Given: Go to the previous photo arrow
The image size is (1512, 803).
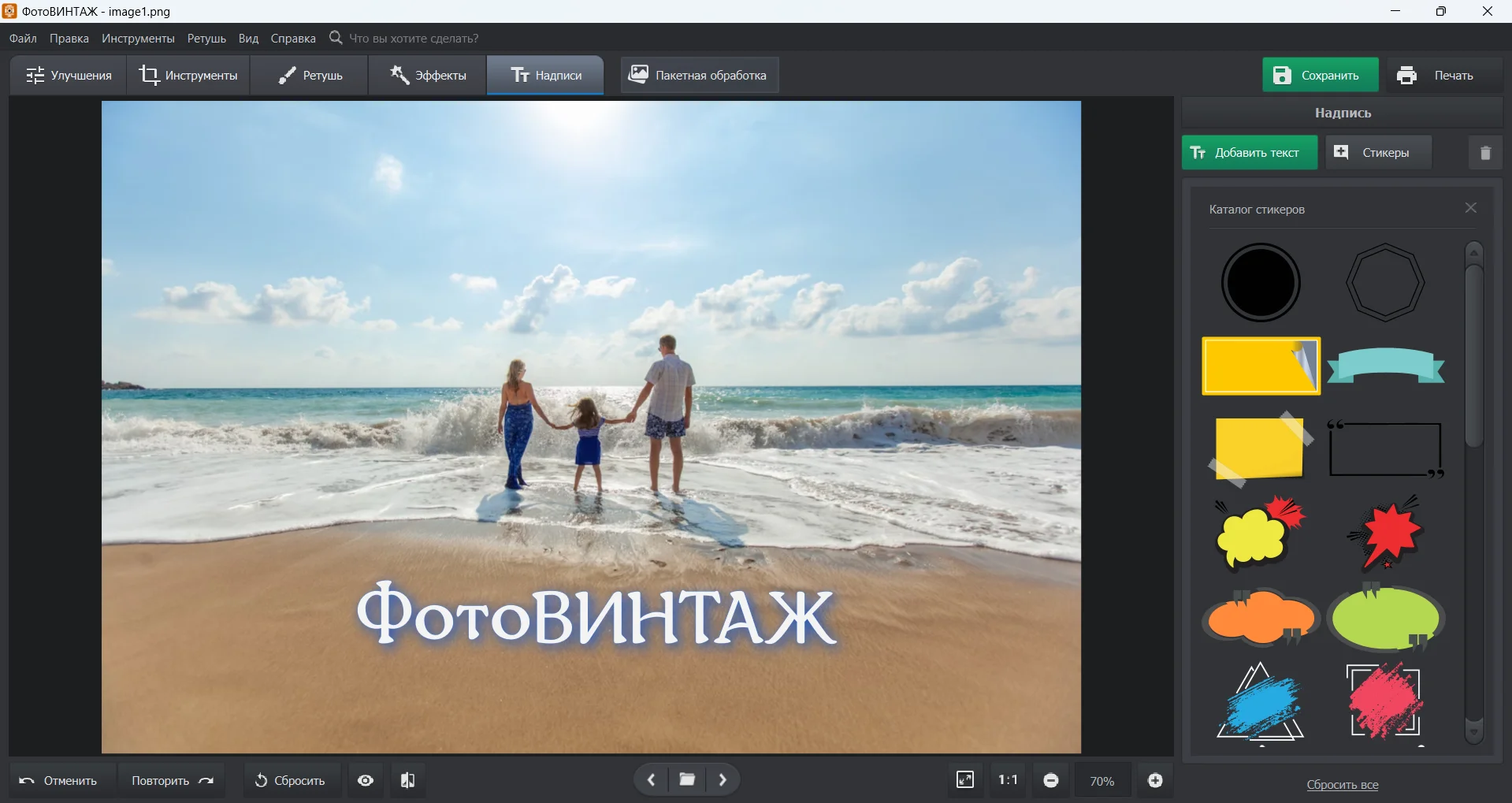Looking at the screenshot, I should (651, 779).
